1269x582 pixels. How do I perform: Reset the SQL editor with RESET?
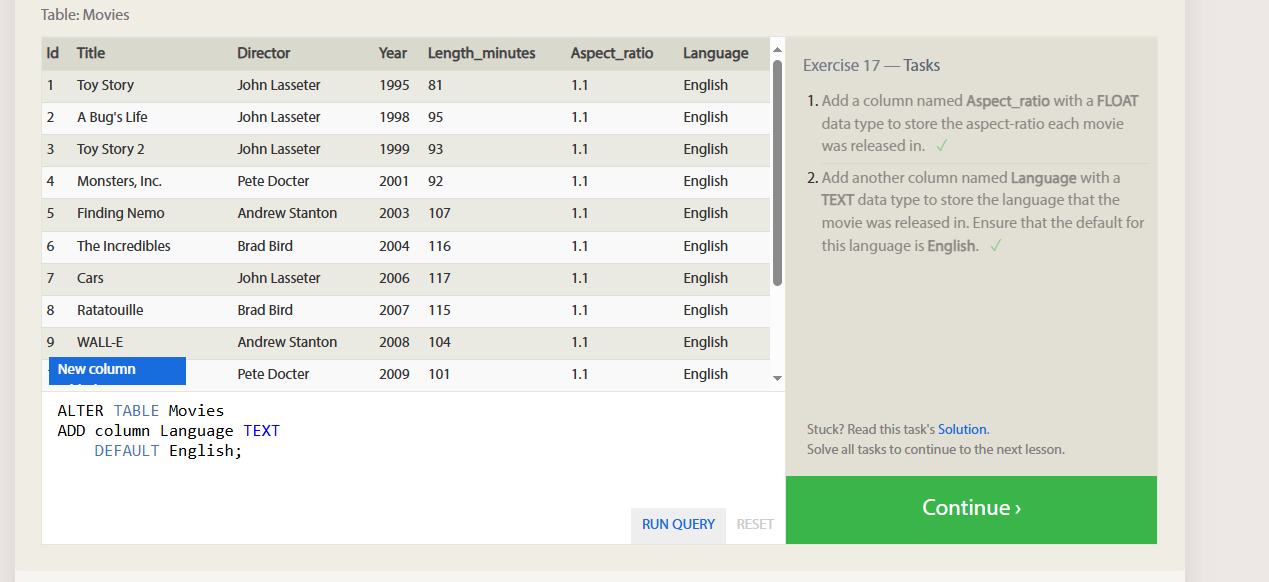pos(755,525)
